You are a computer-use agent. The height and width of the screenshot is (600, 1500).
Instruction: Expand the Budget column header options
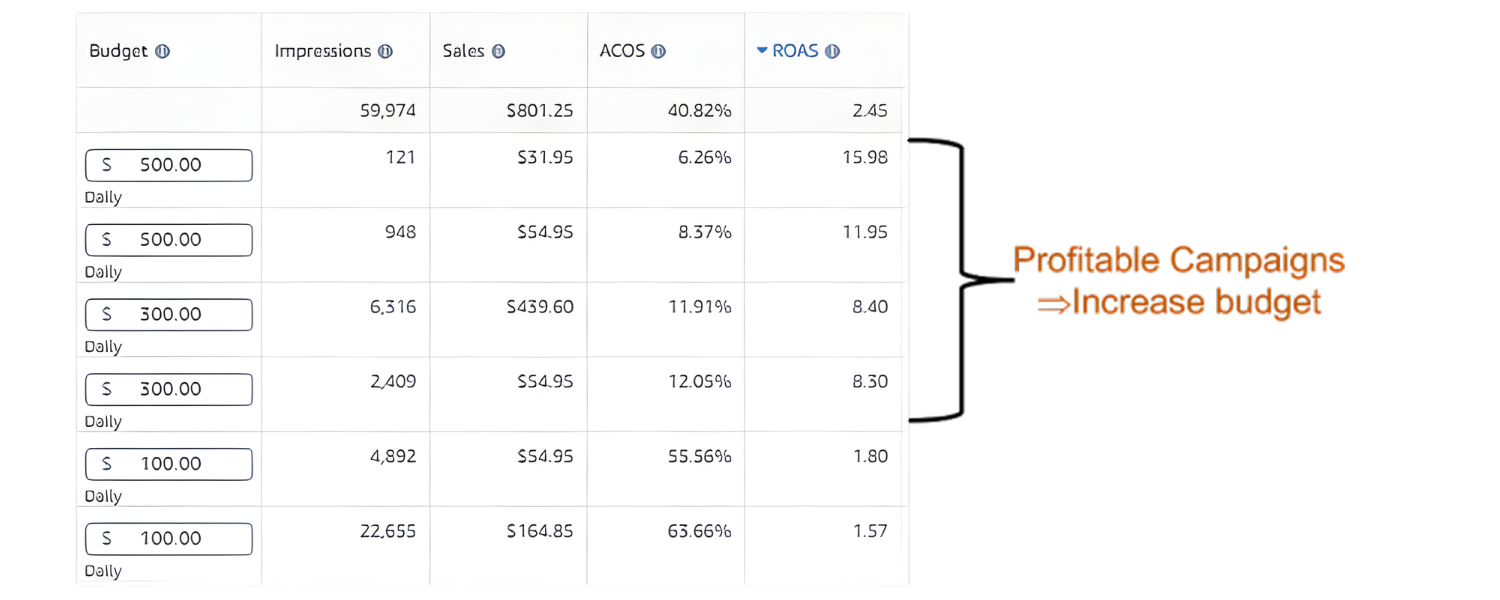point(120,51)
